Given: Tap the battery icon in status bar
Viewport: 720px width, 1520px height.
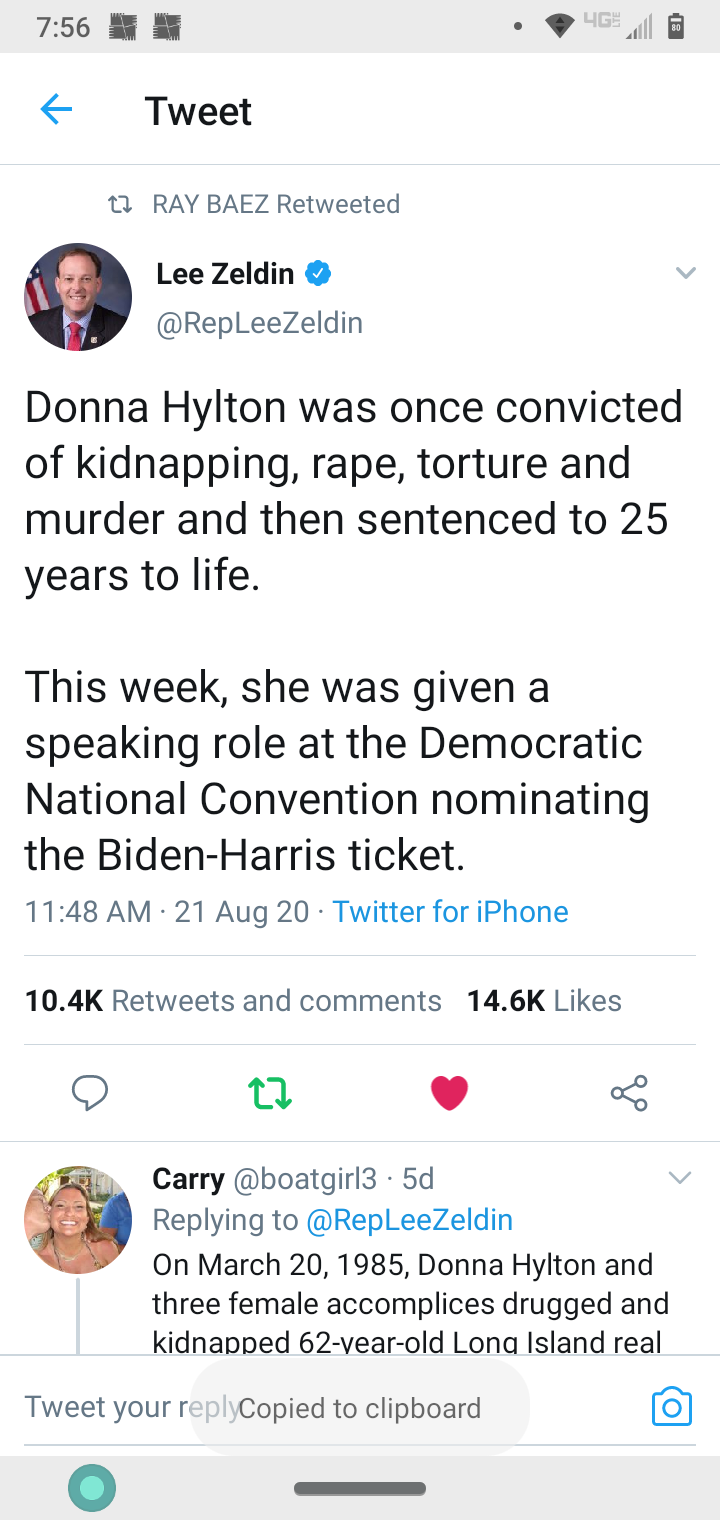Looking at the screenshot, I should (x=676, y=26).
